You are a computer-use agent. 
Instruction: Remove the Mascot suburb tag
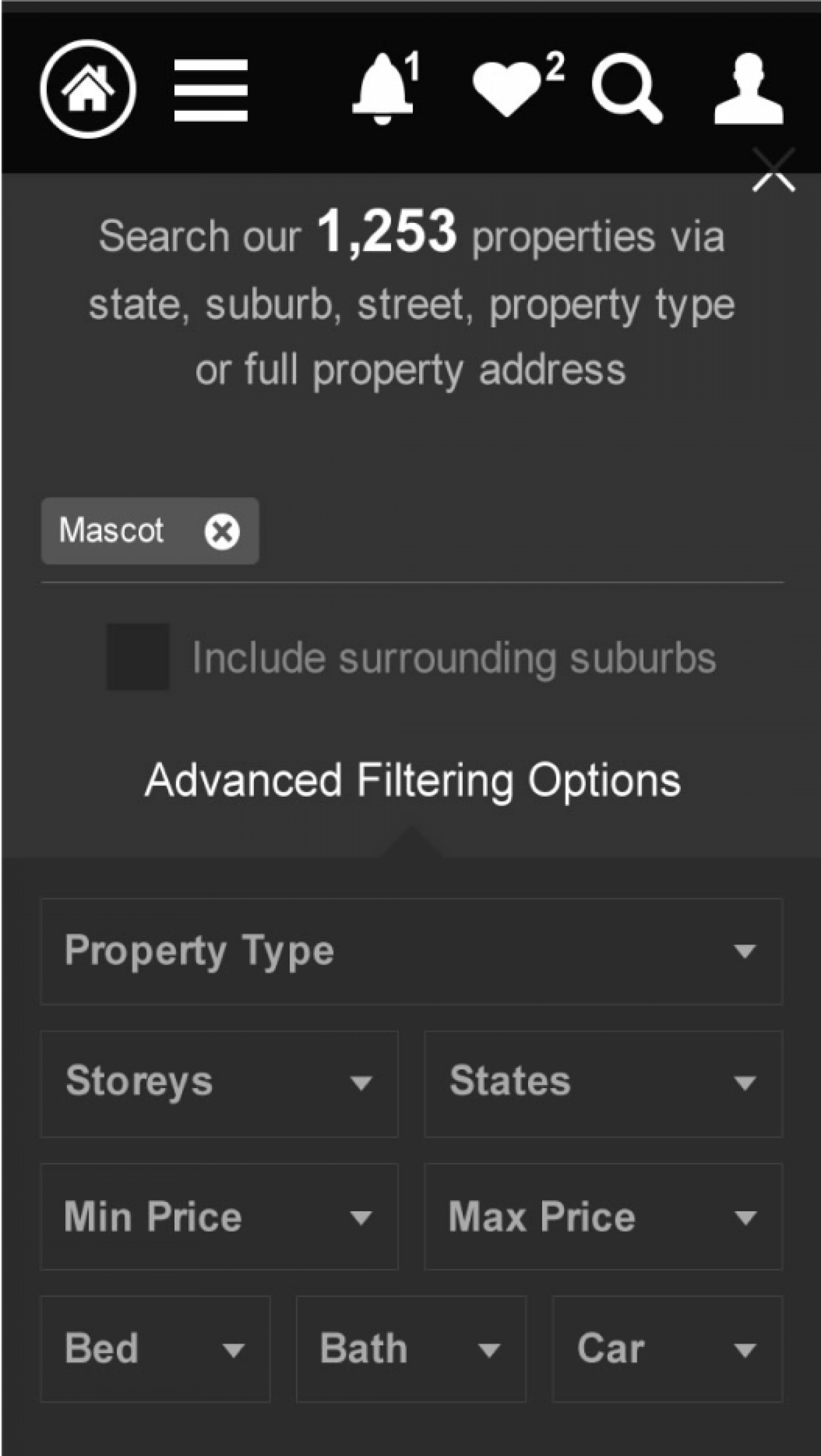(x=221, y=531)
